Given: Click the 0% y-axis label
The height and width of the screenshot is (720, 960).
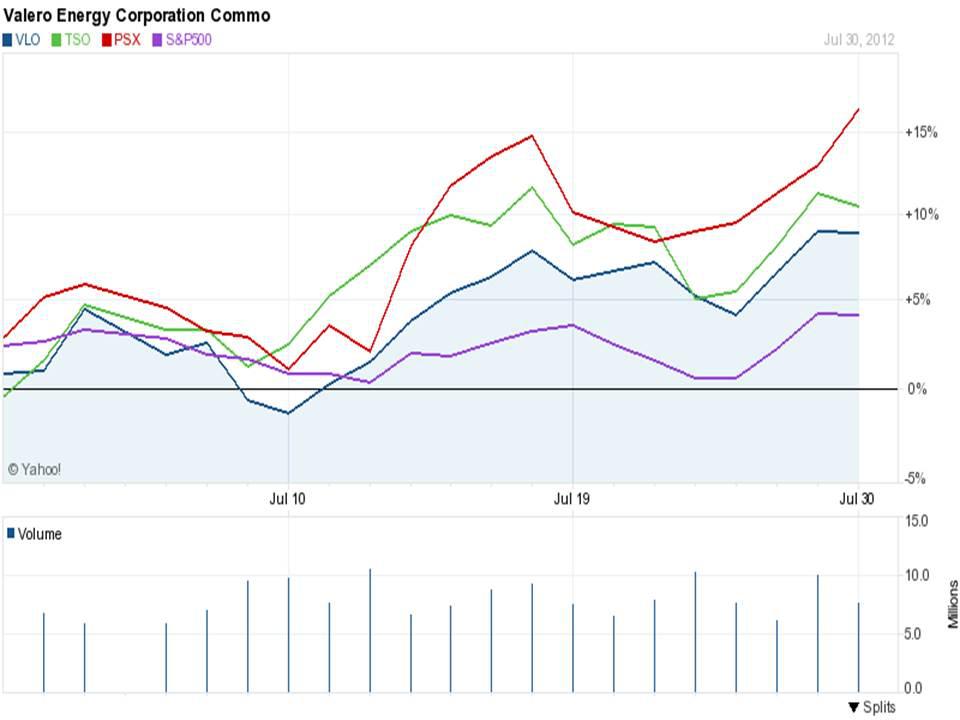Looking at the screenshot, I should tap(917, 389).
